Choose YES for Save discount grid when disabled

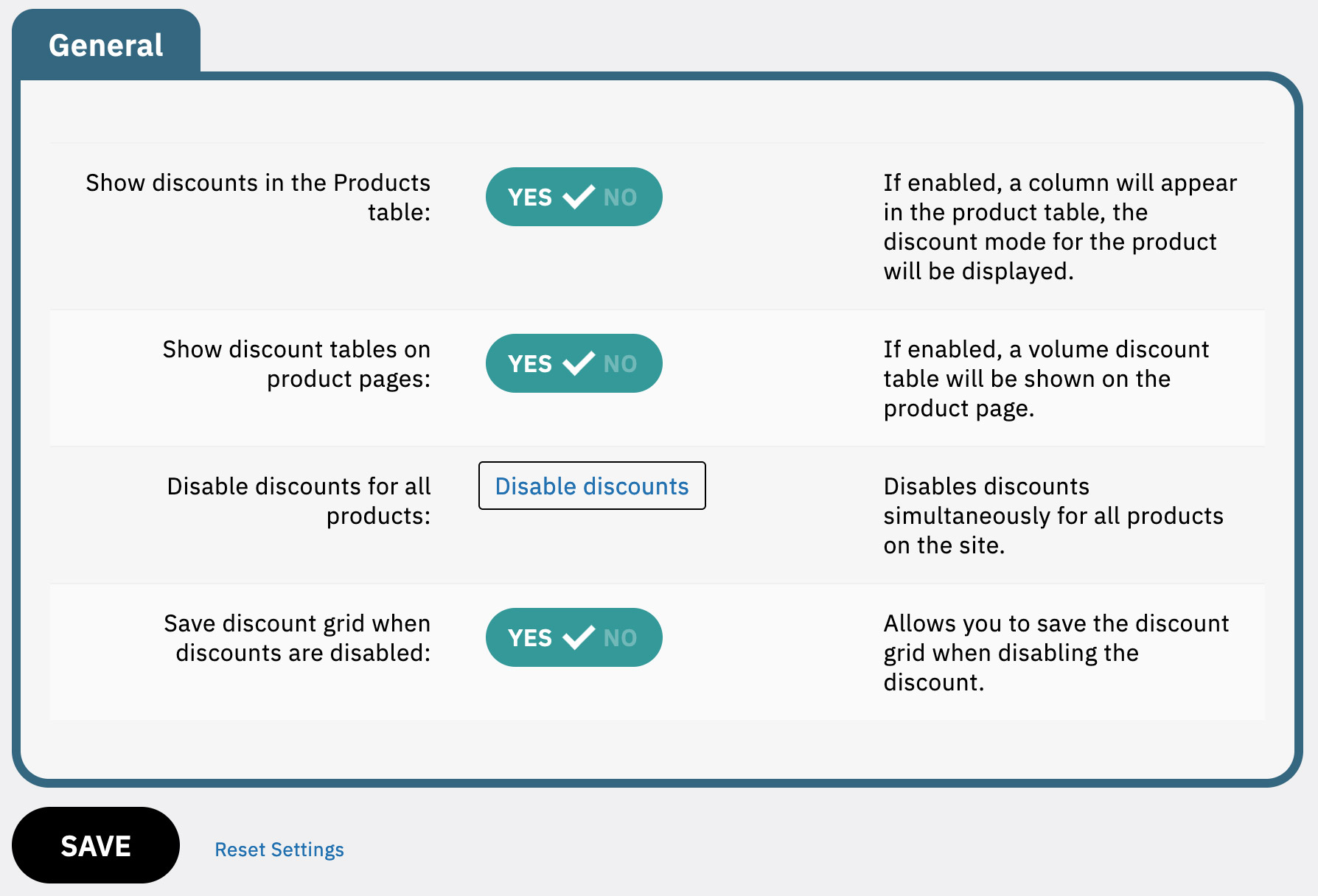529,638
